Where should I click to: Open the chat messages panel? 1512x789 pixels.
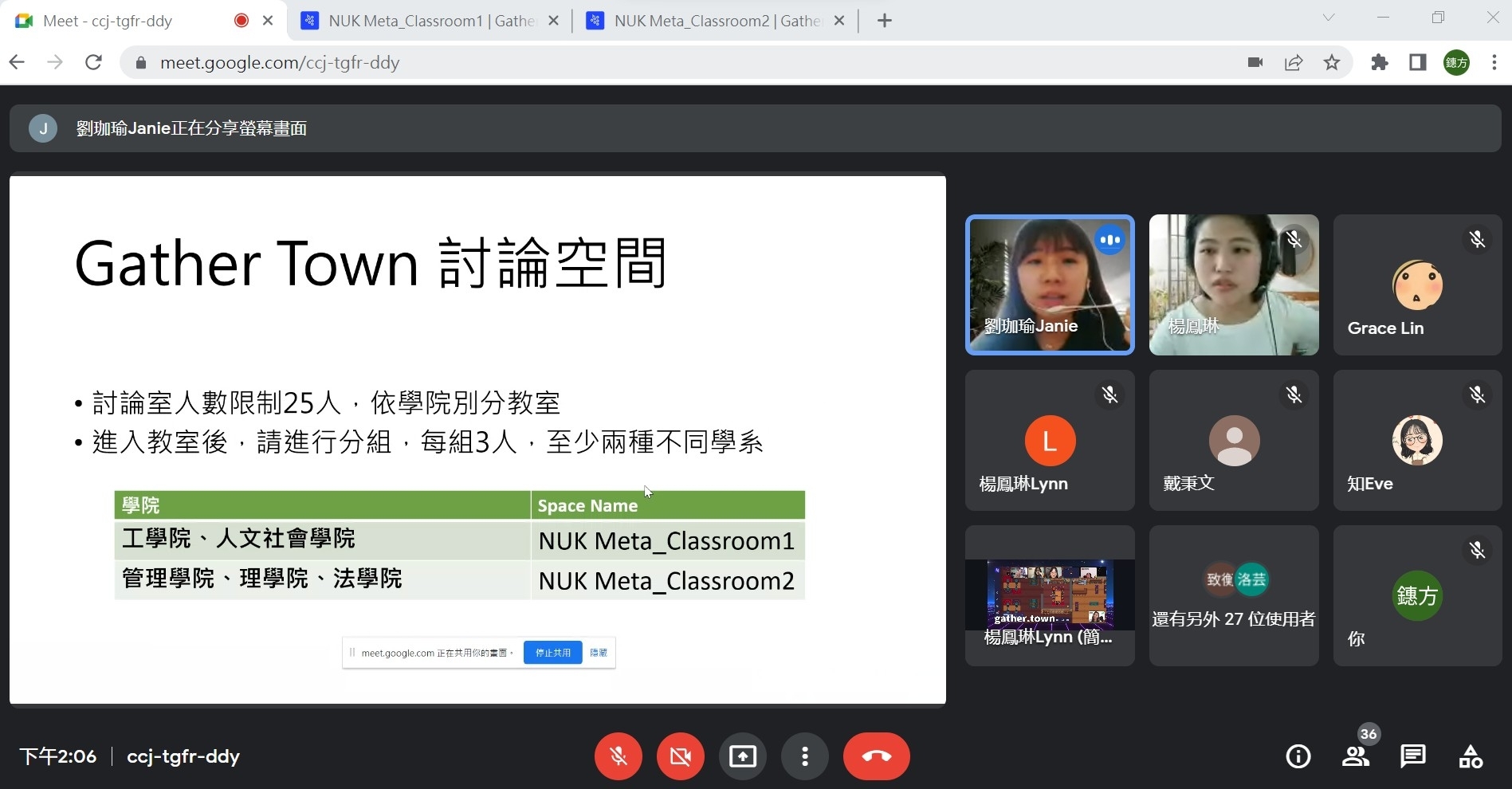point(1413,756)
